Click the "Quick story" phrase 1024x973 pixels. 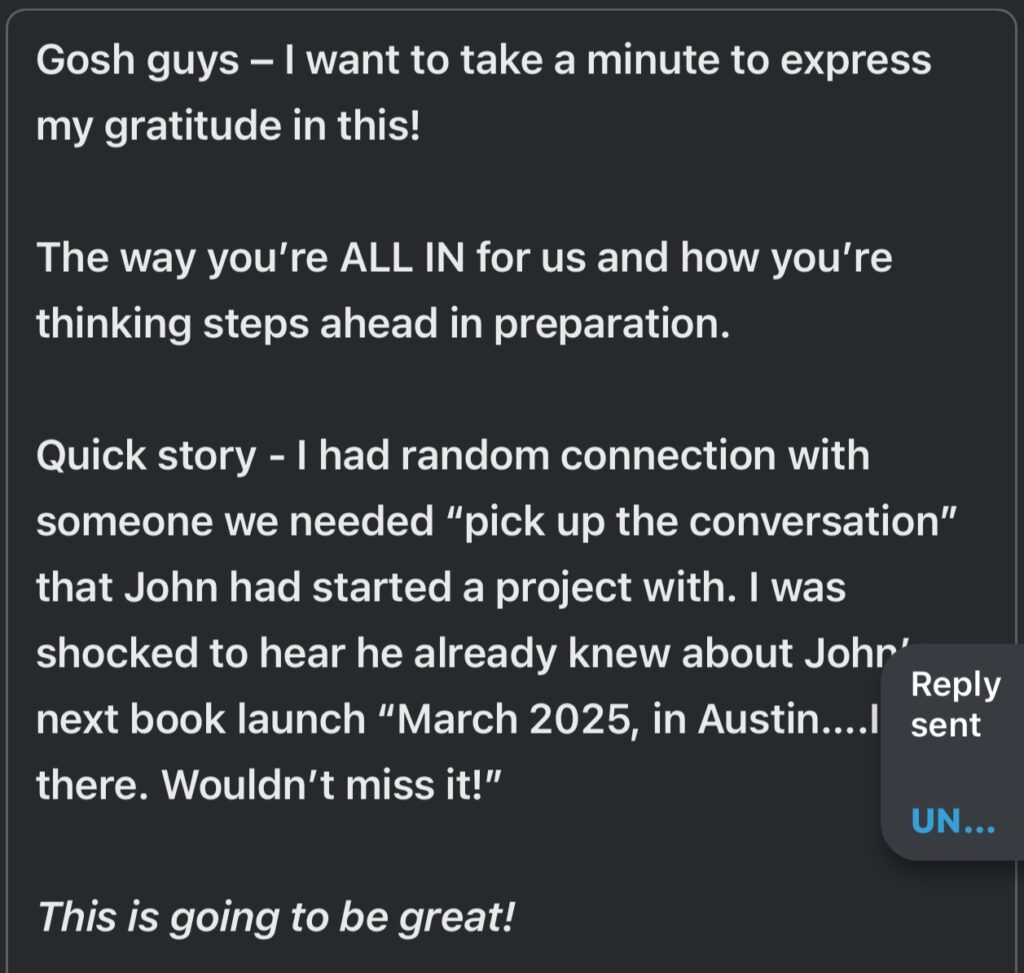coord(145,456)
